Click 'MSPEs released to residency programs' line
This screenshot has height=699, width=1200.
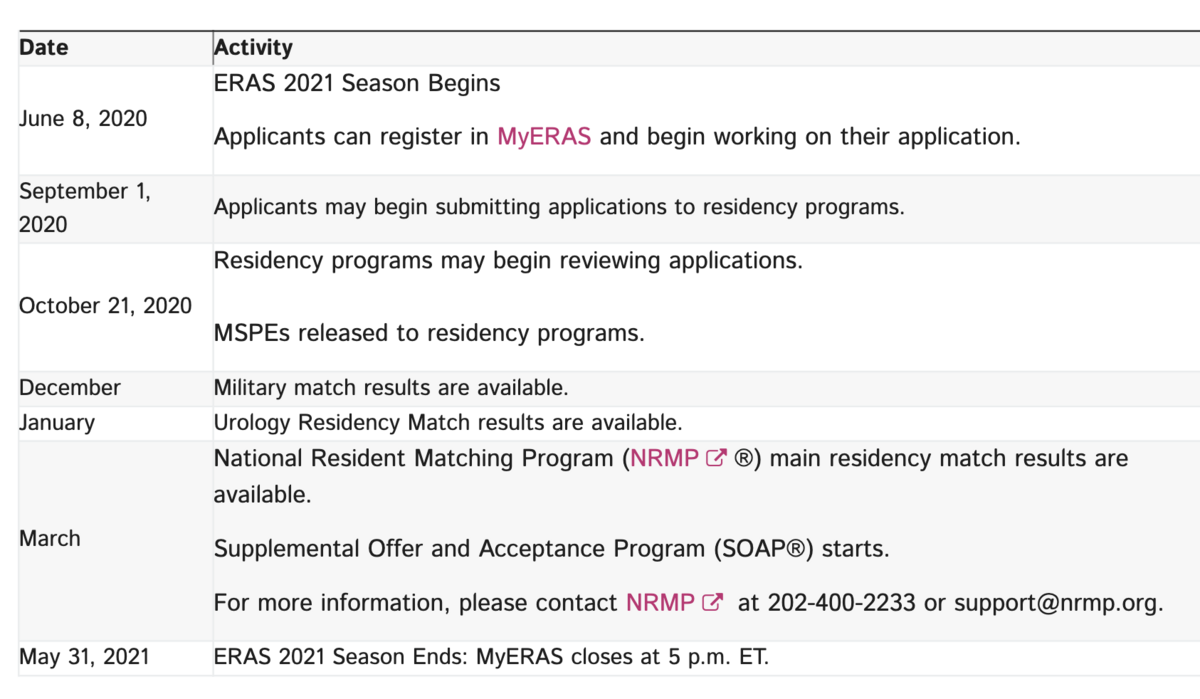pos(429,333)
